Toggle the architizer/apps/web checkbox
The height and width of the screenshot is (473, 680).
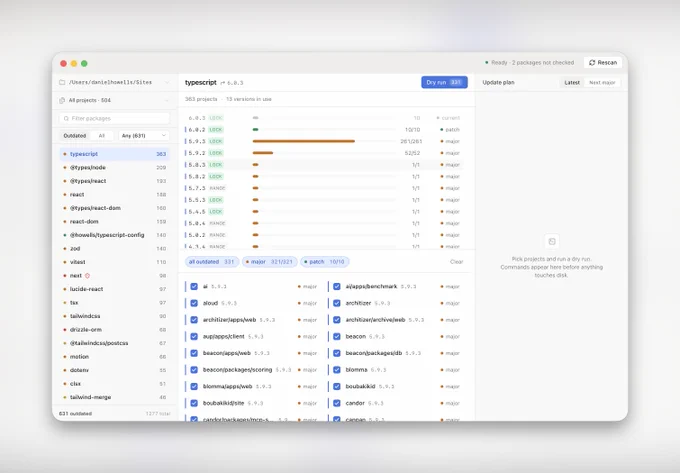point(194,320)
